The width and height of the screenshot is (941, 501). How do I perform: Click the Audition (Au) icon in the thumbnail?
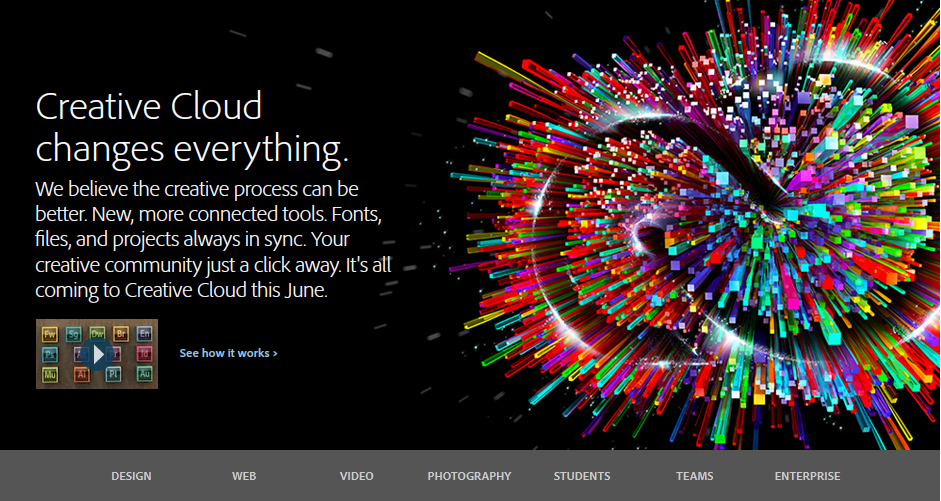click(145, 374)
